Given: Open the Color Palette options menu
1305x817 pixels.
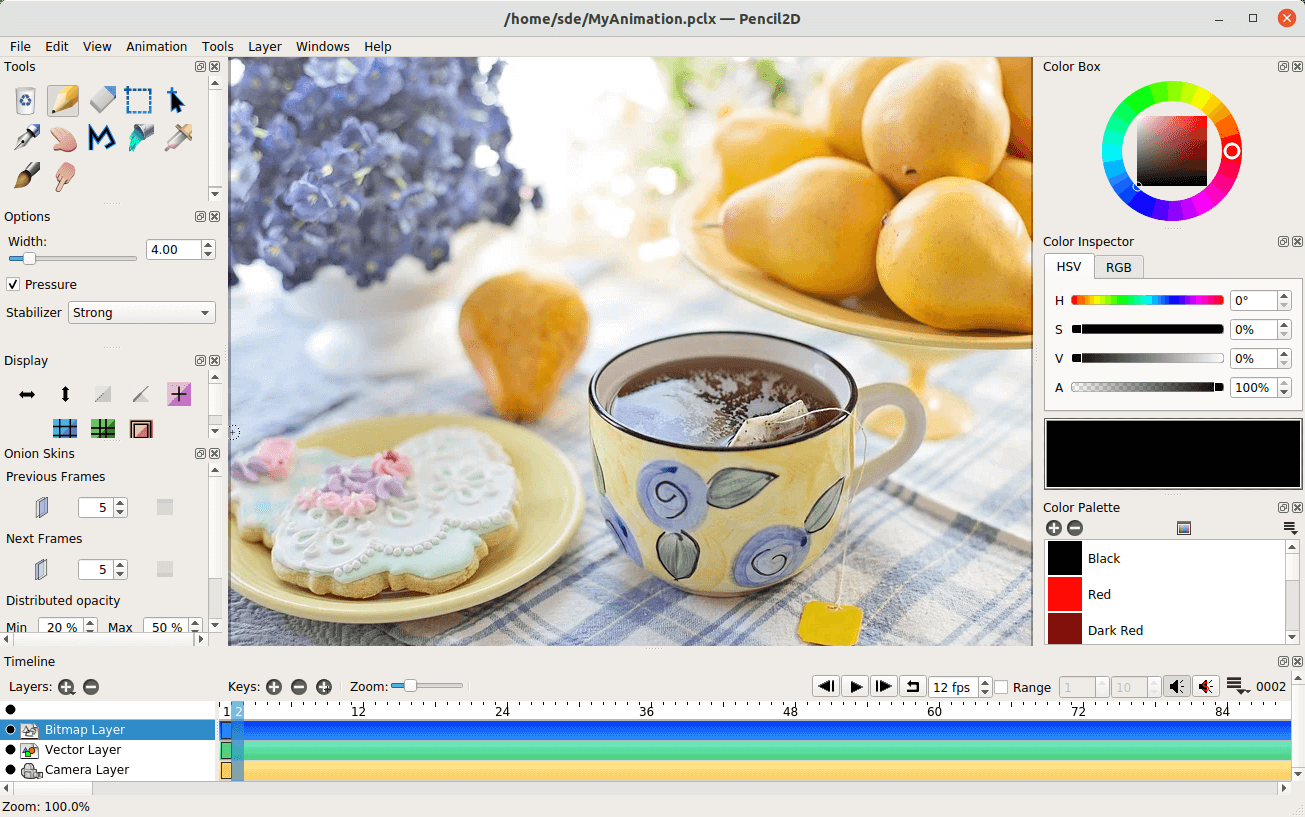Looking at the screenshot, I should click(x=1290, y=528).
